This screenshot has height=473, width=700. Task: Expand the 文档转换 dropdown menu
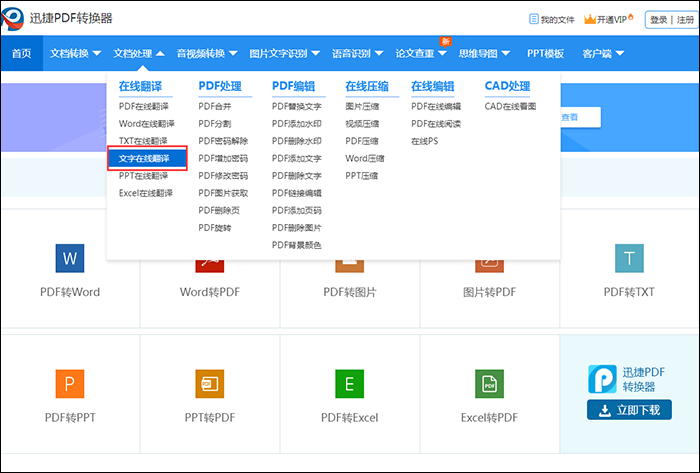(75, 53)
